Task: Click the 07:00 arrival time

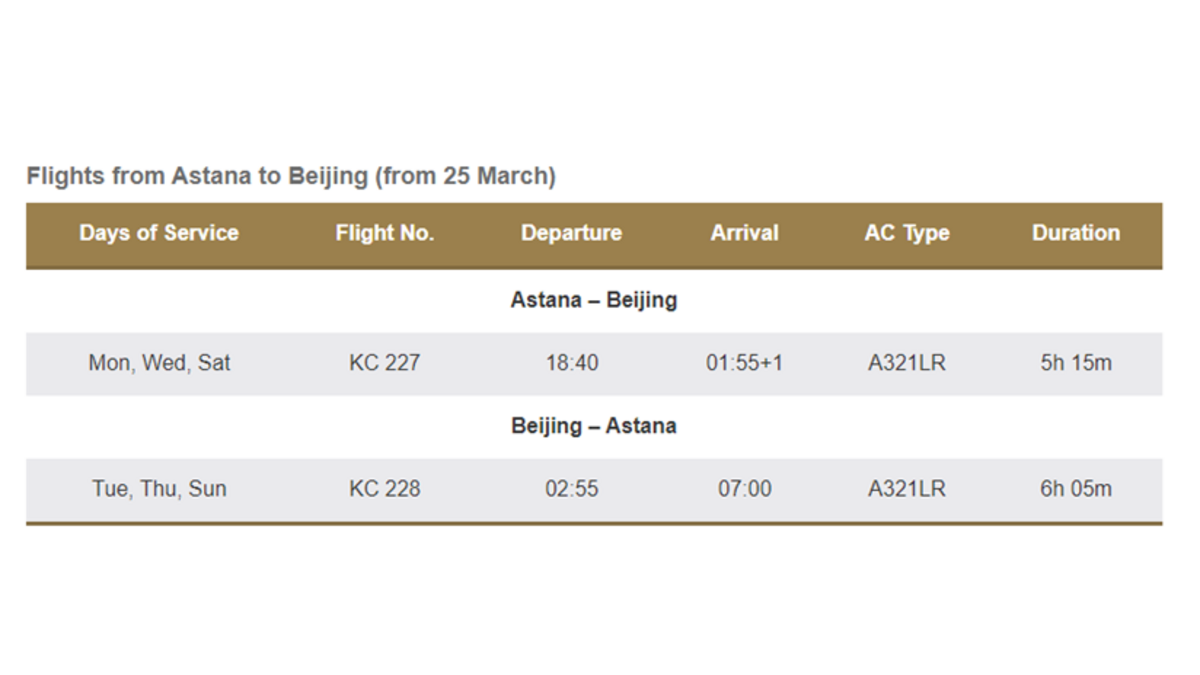Action: coord(744,489)
